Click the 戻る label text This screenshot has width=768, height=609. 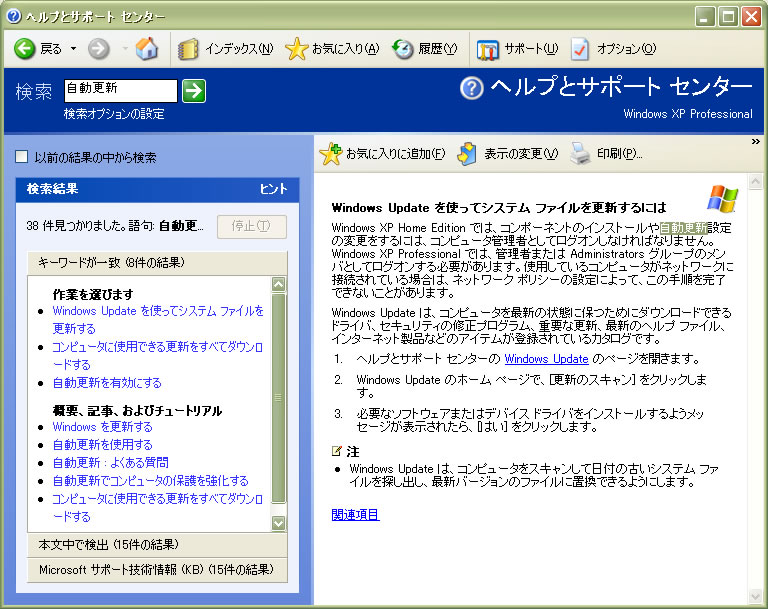click(x=51, y=49)
